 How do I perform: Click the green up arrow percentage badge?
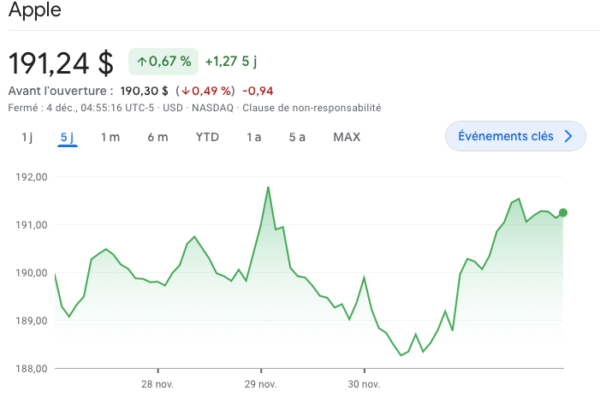tap(163, 61)
